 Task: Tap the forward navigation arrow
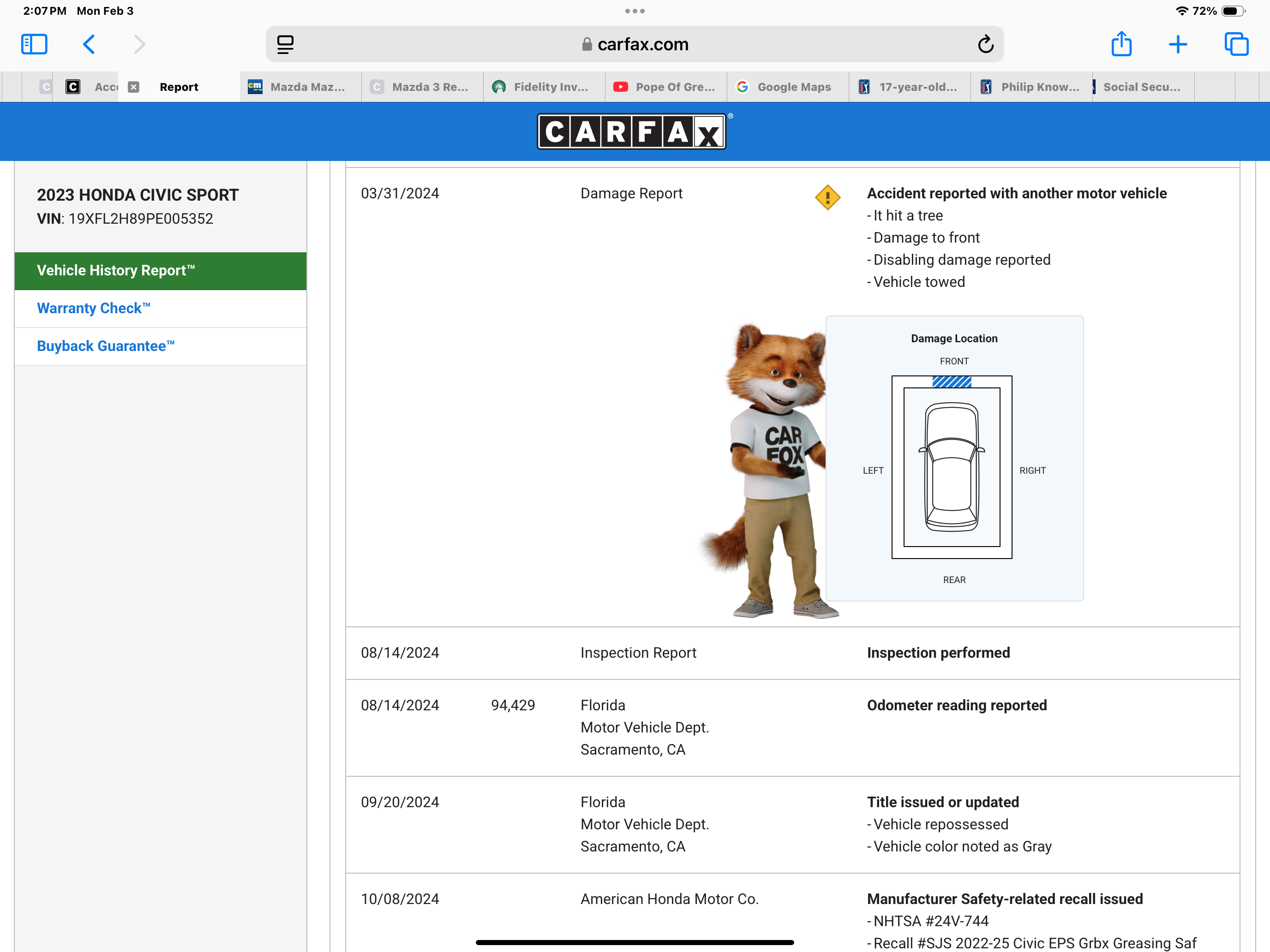click(x=139, y=44)
